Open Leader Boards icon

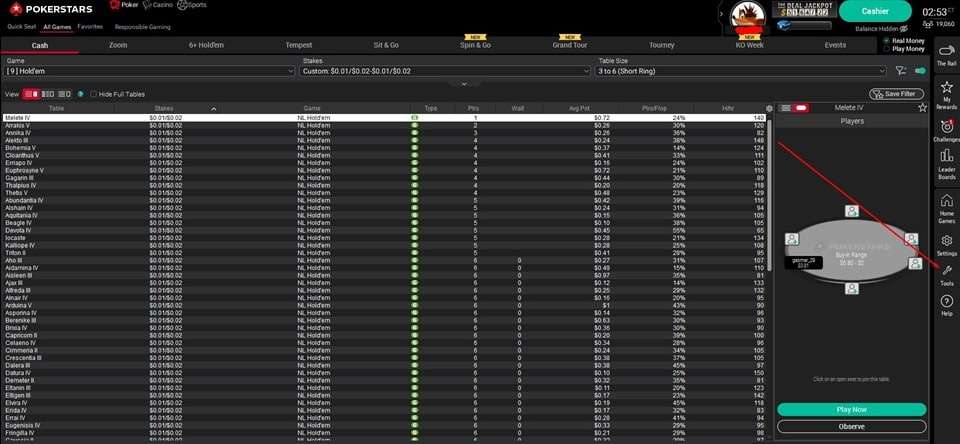(946, 161)
